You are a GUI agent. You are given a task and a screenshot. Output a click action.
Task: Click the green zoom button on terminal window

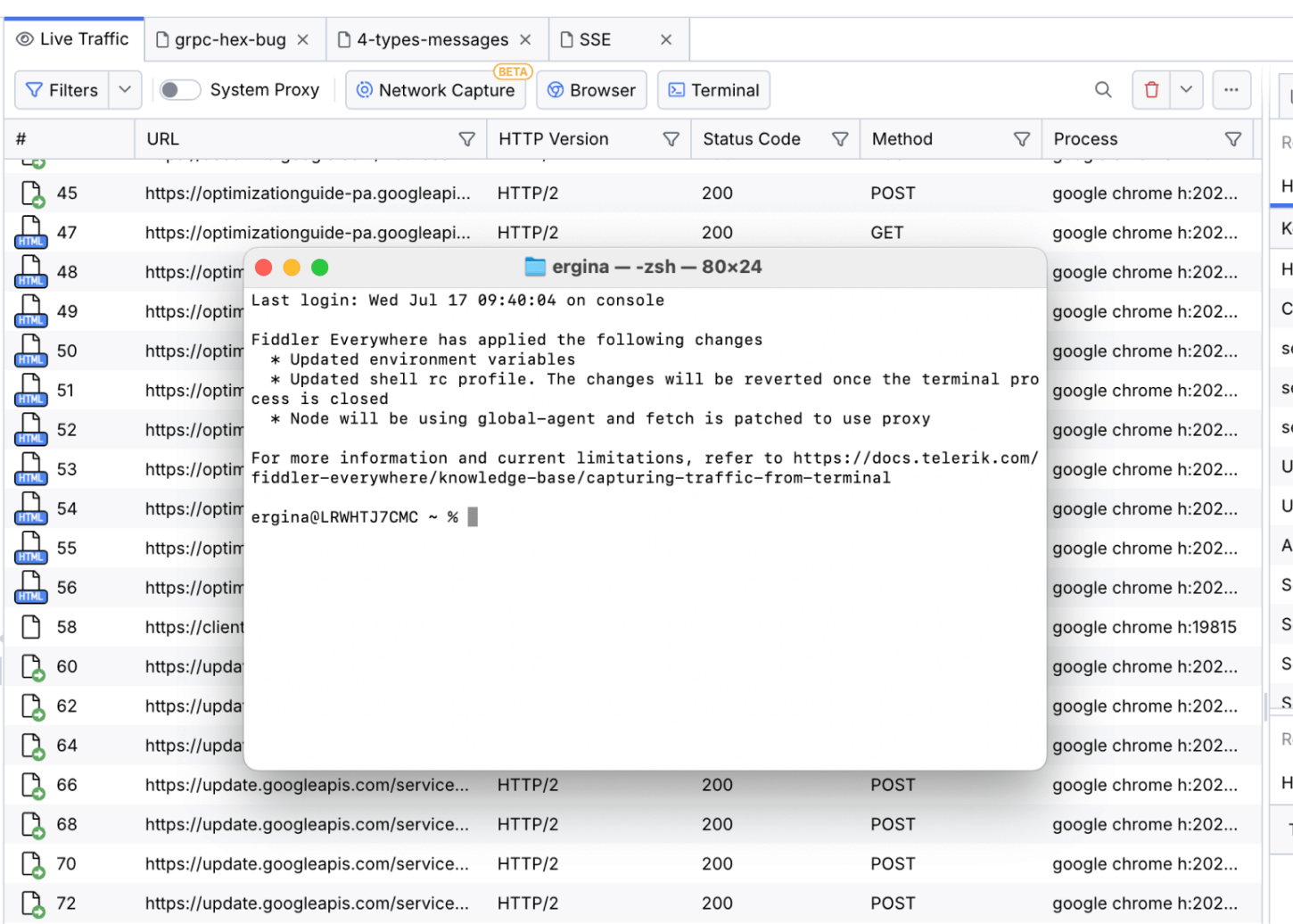[x=320, y=268]
